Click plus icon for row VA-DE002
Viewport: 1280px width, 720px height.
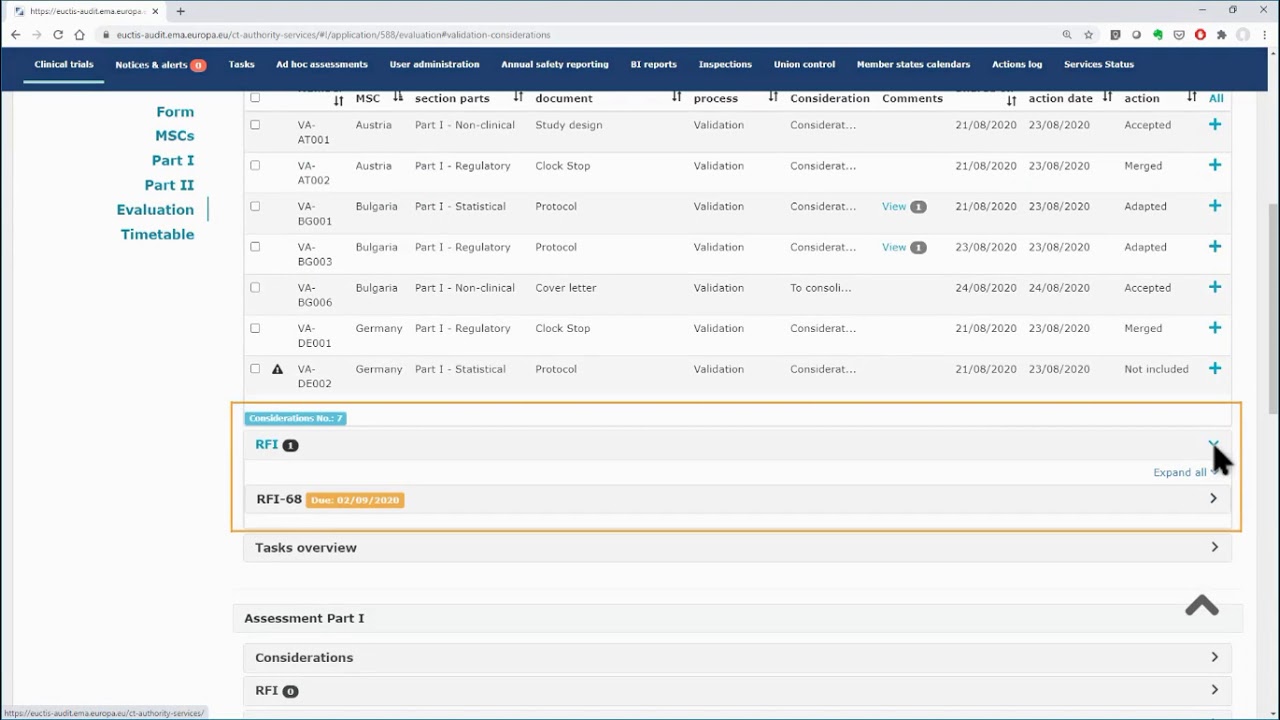pyautogui.click(x=1214, y=369)
